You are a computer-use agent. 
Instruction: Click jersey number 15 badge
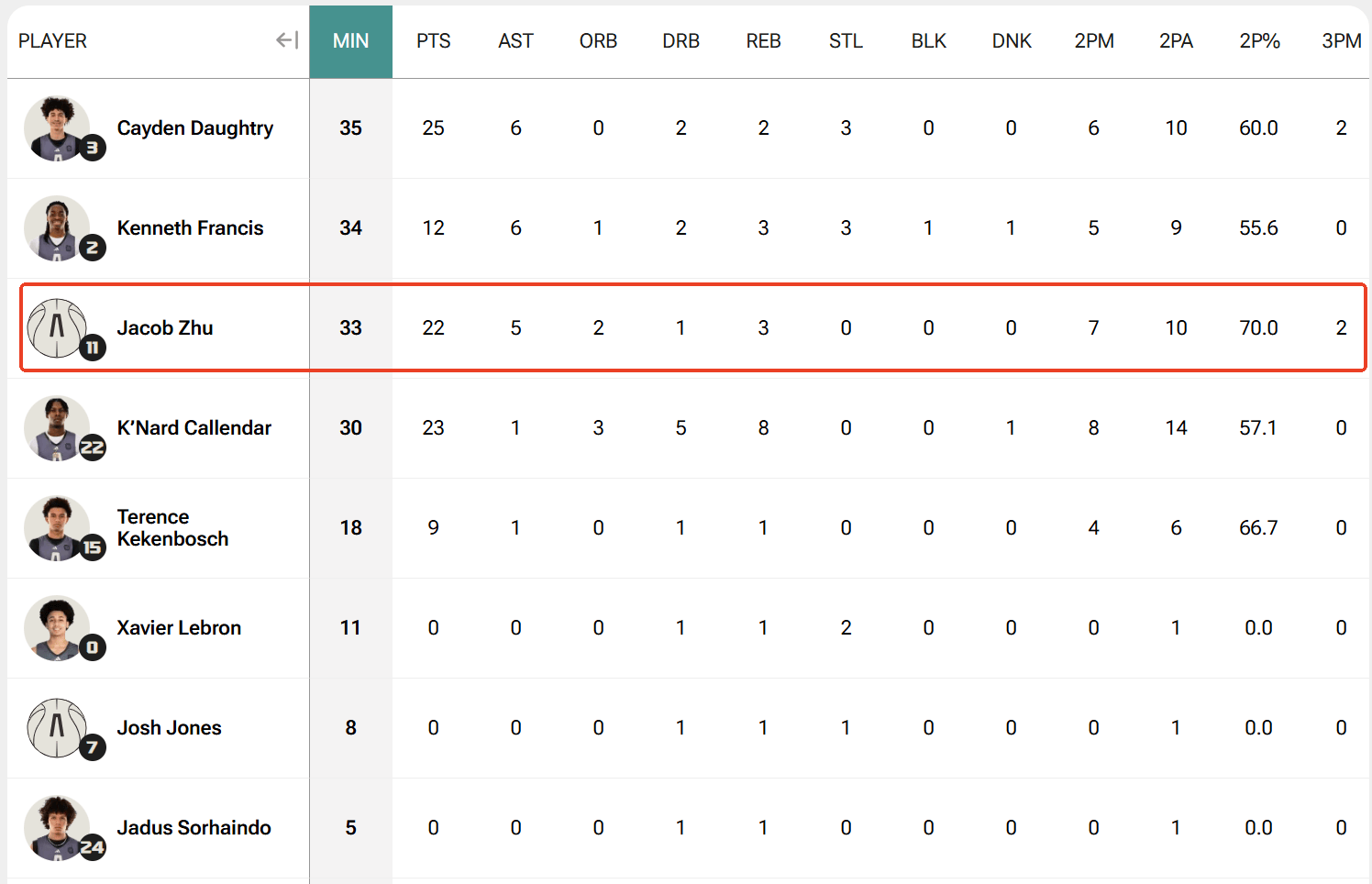(93, 547)
